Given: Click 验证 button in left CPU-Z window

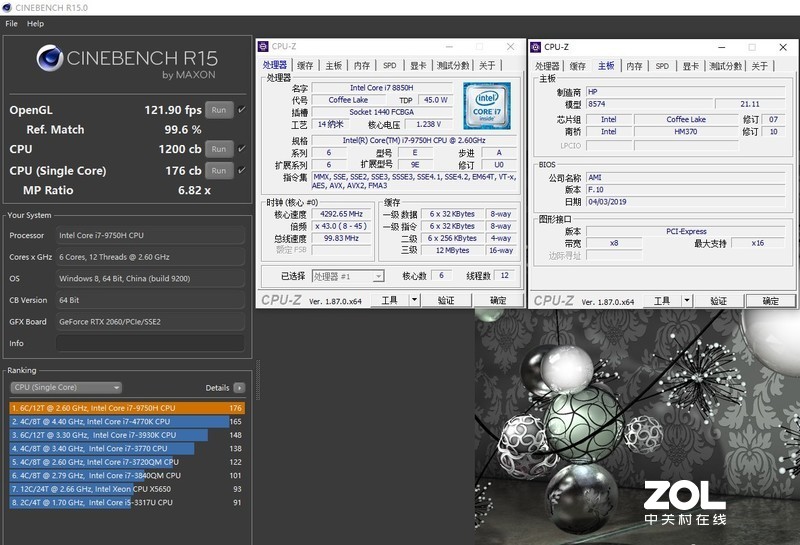Looking at the screenshot, I should tap(446, 301).
